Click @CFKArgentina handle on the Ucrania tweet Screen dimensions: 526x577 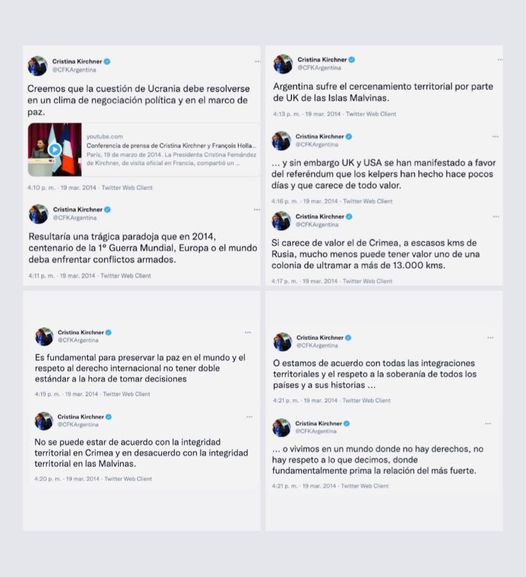tap(74, 70)
